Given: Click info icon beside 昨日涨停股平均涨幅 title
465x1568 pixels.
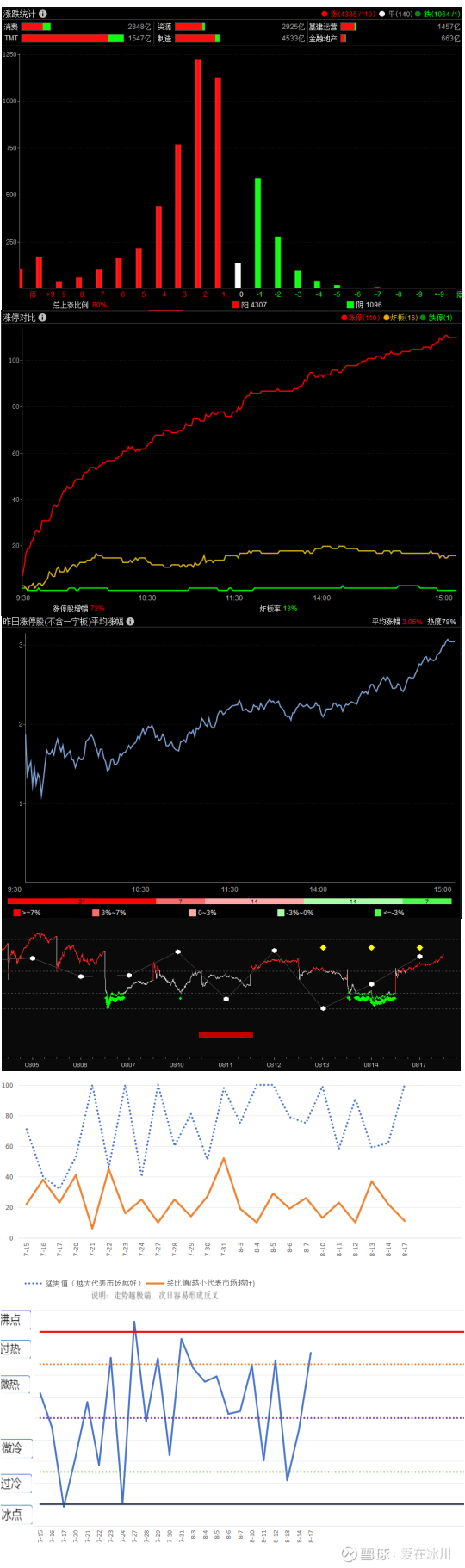Looking at the screenshot, I should click(130, 622).
